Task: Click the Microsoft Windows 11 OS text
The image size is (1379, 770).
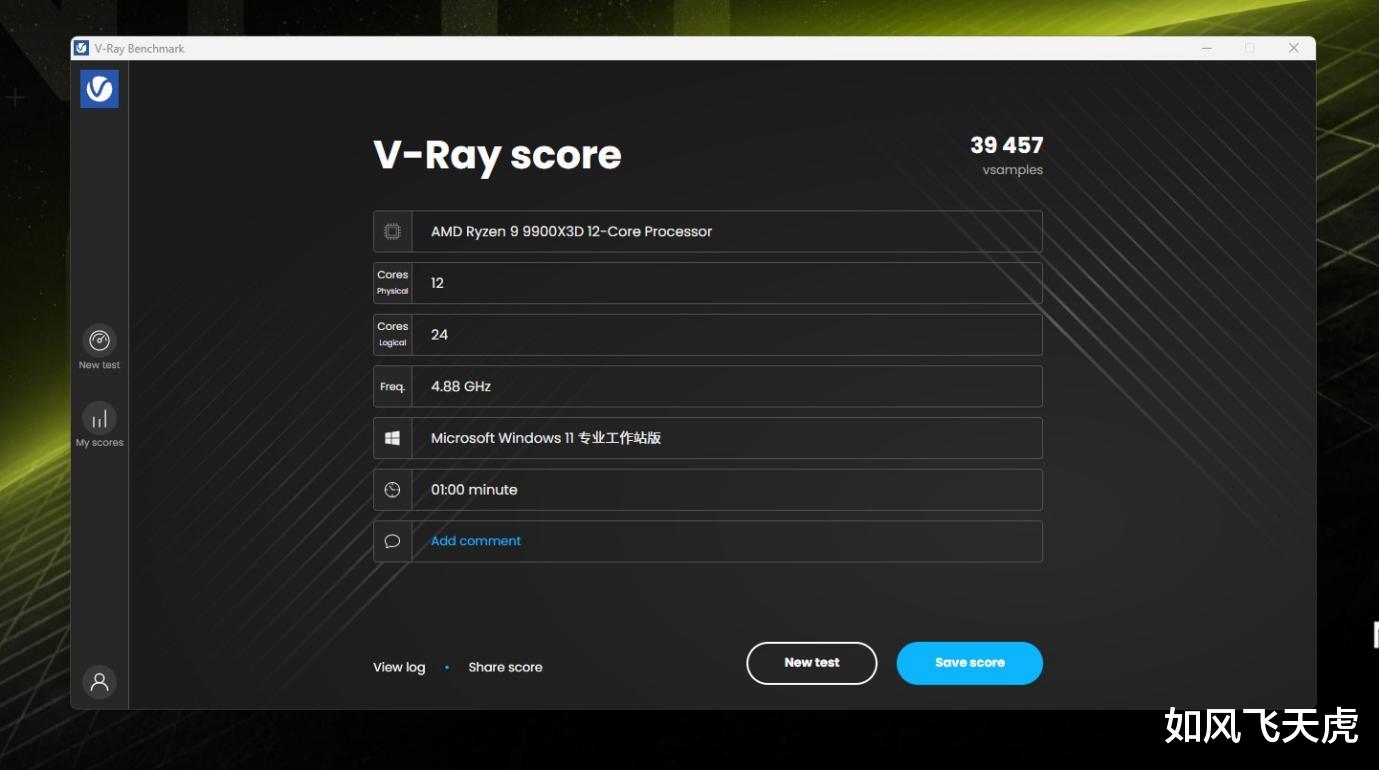Action: pyautogui.click(x=546, y=438)
